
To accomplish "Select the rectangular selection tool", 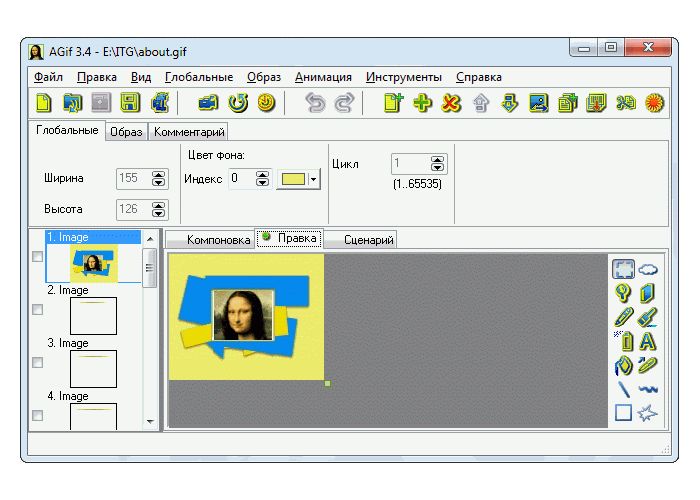I will click(623, 269).
